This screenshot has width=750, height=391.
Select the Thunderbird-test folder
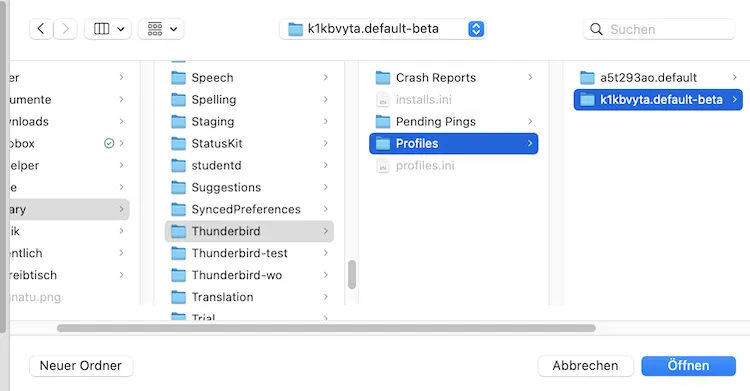point(249,253)
